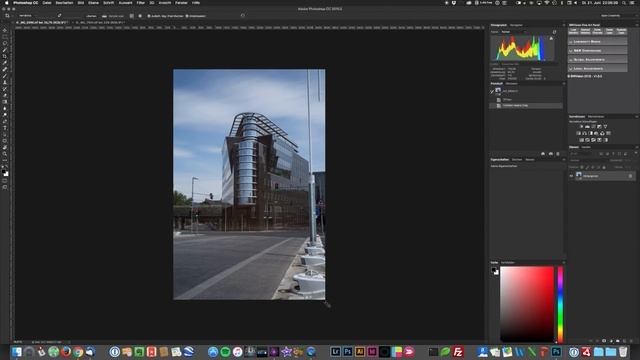
Task: Select the Healing Brush tool
Action: [x=5, y=70]
